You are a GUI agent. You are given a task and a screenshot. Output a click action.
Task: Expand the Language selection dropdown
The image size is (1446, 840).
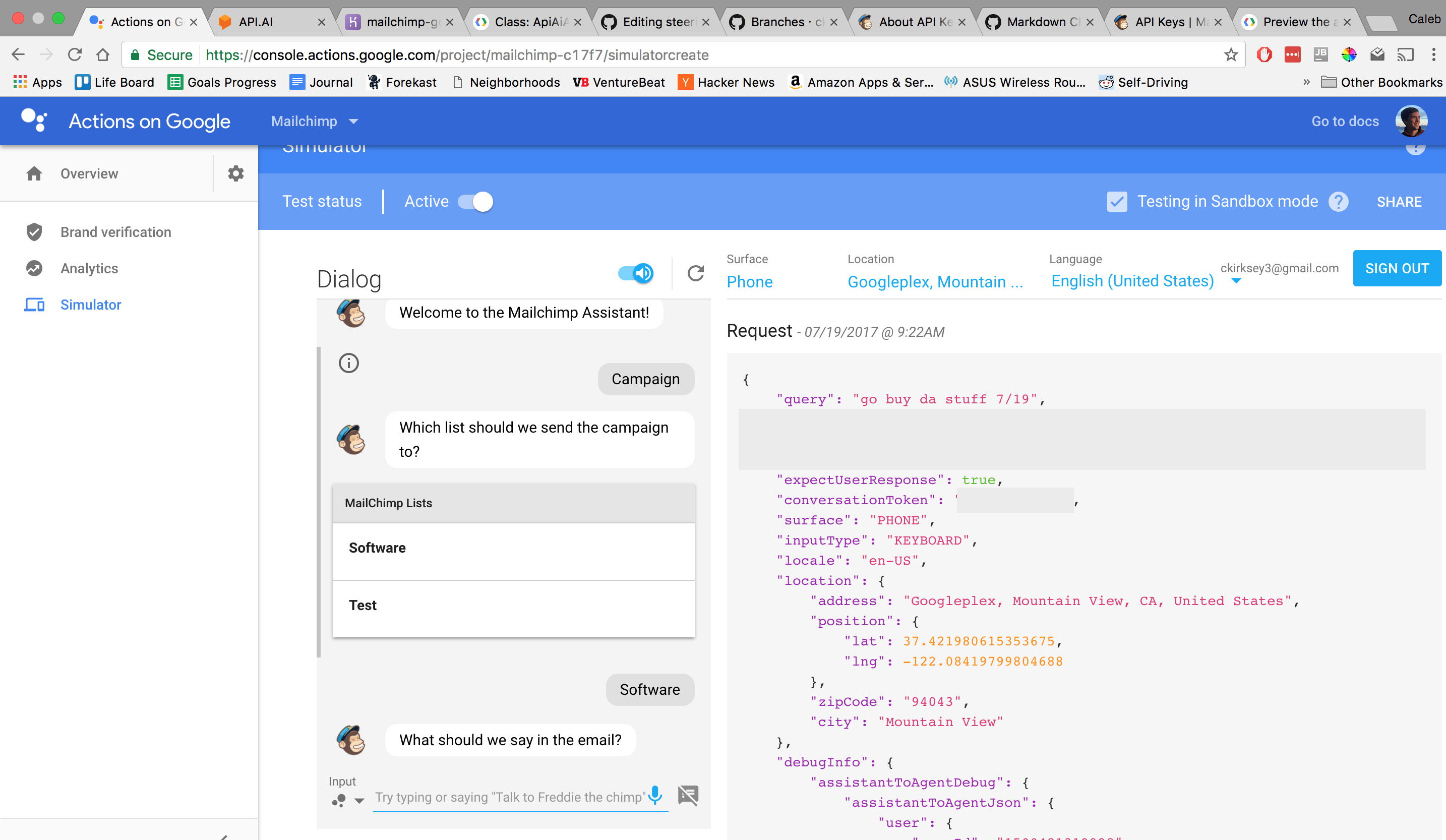click(x=1237, y=281)
